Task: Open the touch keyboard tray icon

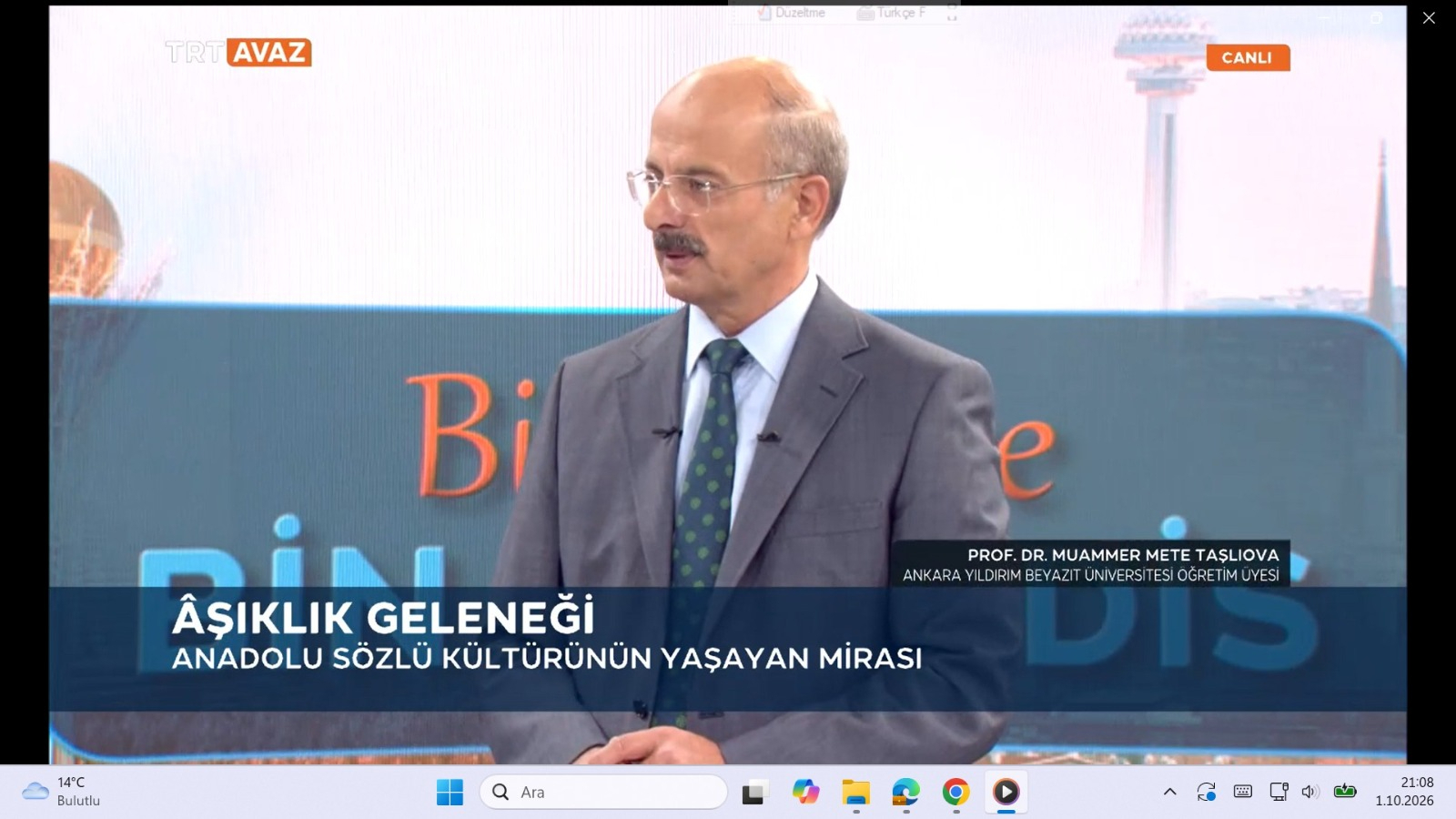Action: pyautogui.click(x=1243, y=792)
